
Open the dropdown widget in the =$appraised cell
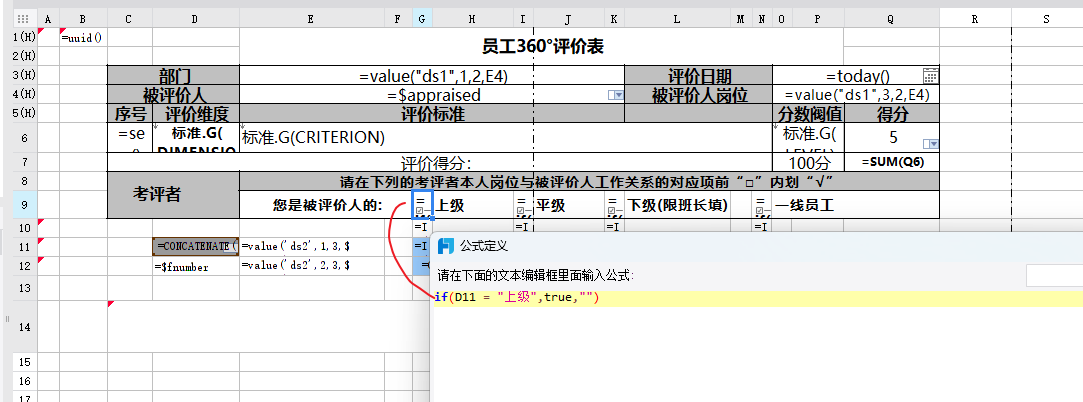(616, 95)
